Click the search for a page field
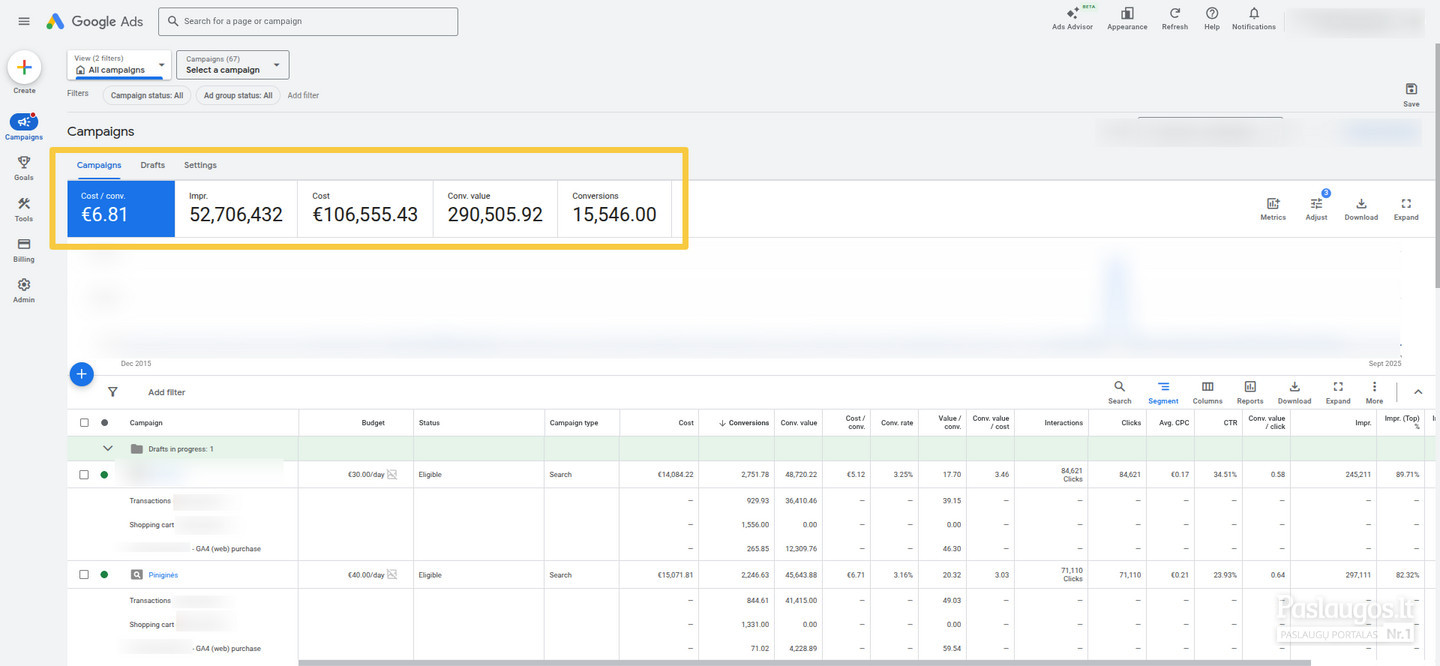Viewport: 1440px width, 666px height. click(x=308, y=21)
